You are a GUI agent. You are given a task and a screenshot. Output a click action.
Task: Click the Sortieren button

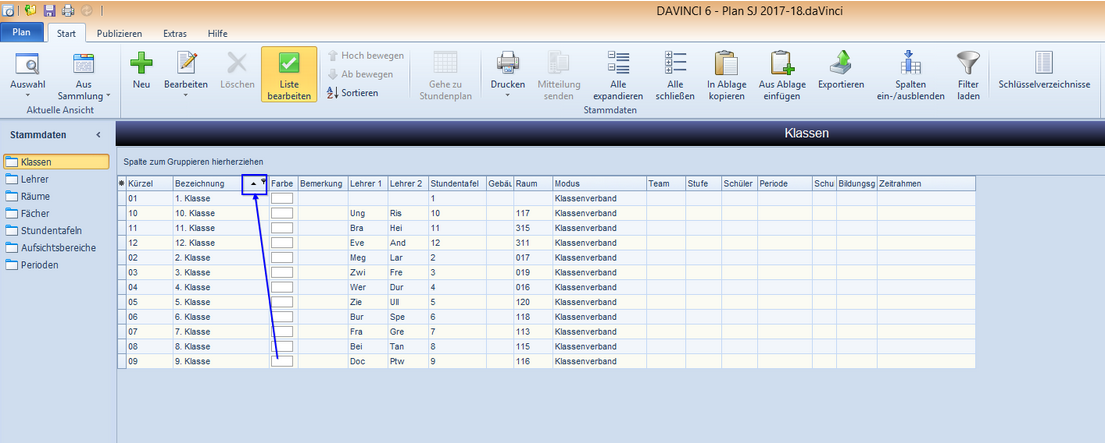(x=354, y=93)
